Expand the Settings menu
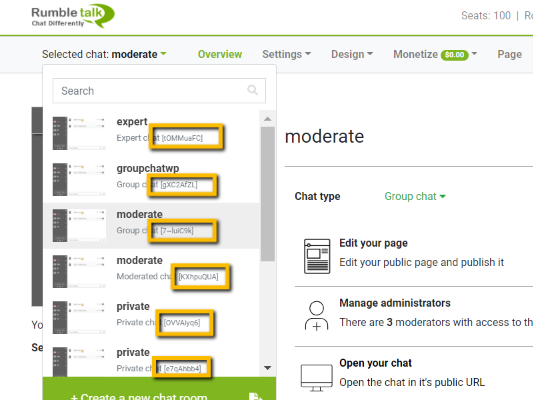This screenshot has width=533, height=400. tap(286, 54)
